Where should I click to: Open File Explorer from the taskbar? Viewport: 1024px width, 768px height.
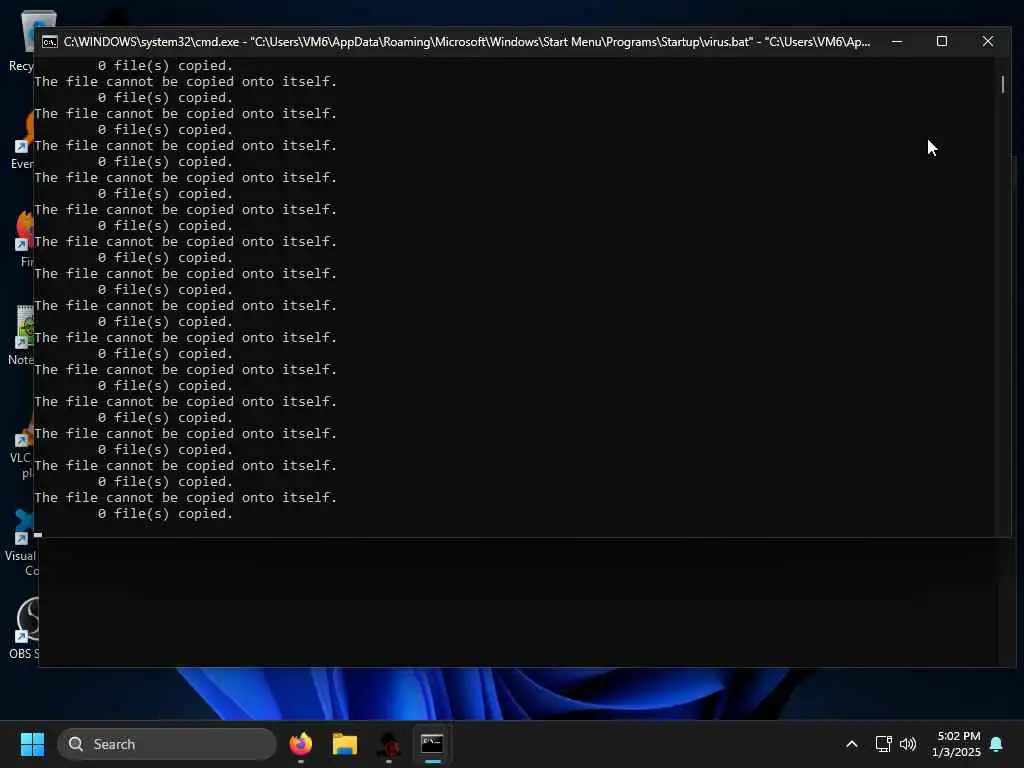344,744
